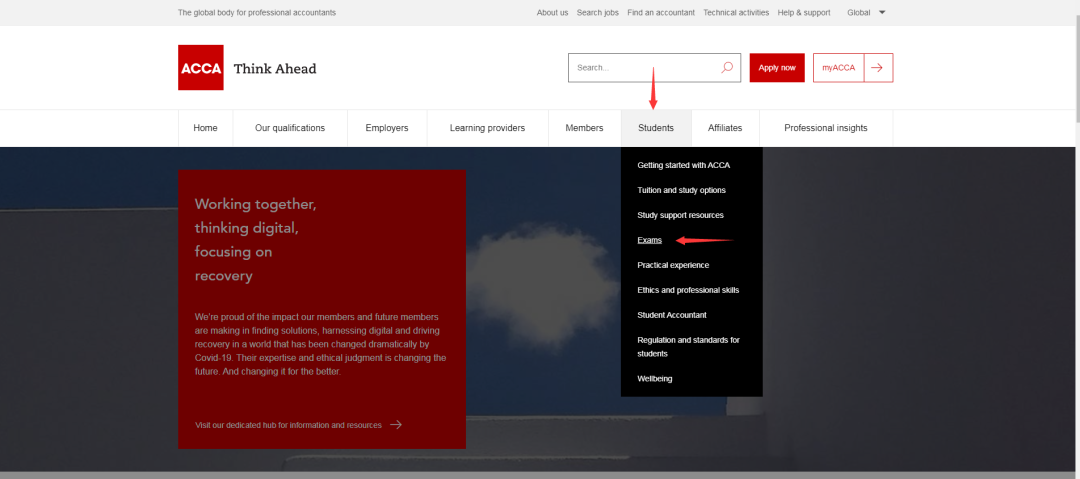The image size is (1080, 479).
Task: Open Our qualifications menu
Action: pyautogui.click(x=290, y=128)
